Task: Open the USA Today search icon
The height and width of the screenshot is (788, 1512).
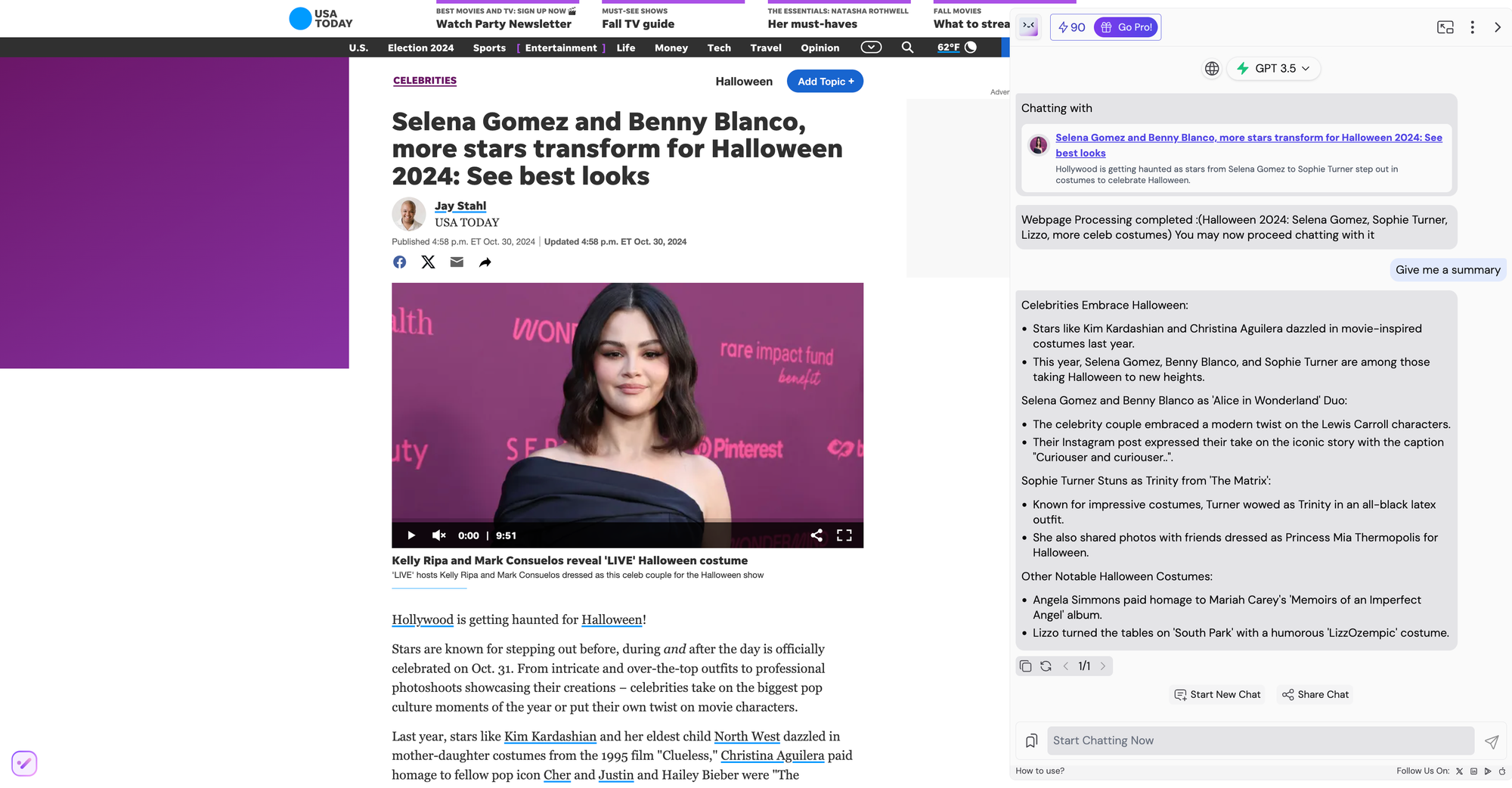Action: pos(907,47)
